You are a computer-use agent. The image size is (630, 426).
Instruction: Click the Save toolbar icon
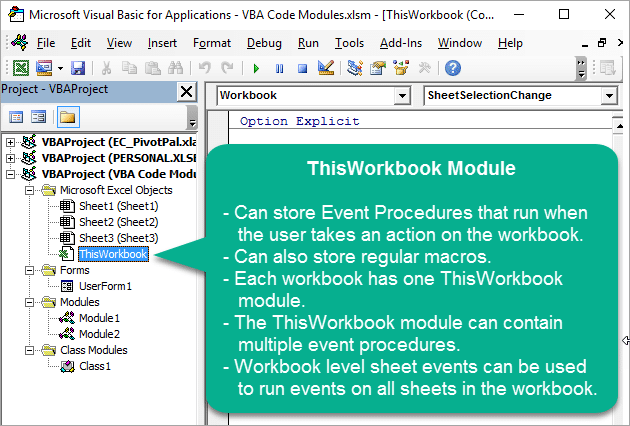[x=77, y=68]
